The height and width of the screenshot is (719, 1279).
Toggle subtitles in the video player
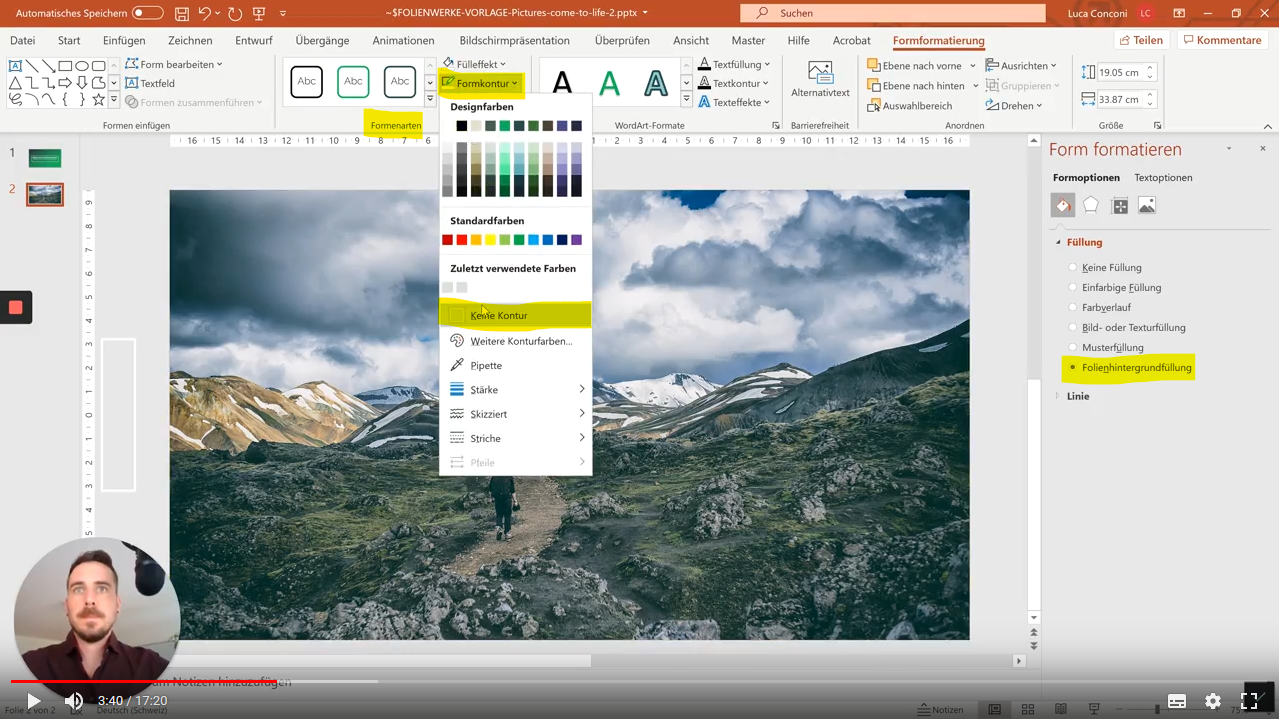coord(1177,701)
